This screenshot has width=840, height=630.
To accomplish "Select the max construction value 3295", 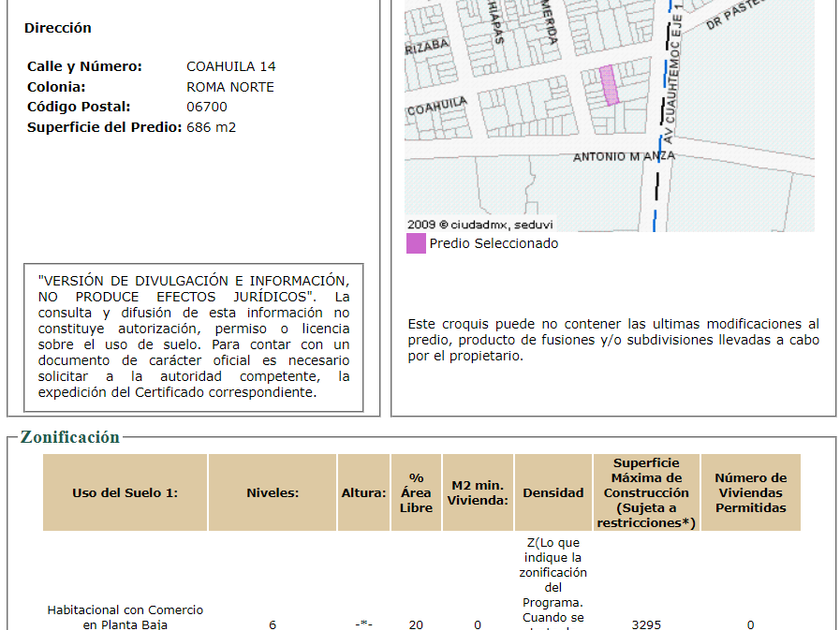I will 646,624.
